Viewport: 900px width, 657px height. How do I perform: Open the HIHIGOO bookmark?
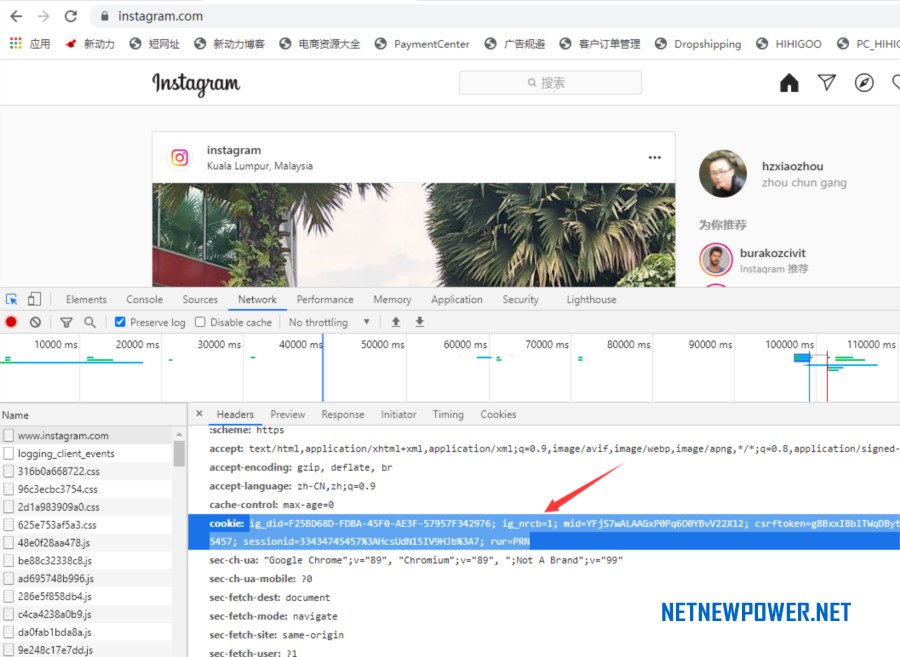[x=789, y=44]
